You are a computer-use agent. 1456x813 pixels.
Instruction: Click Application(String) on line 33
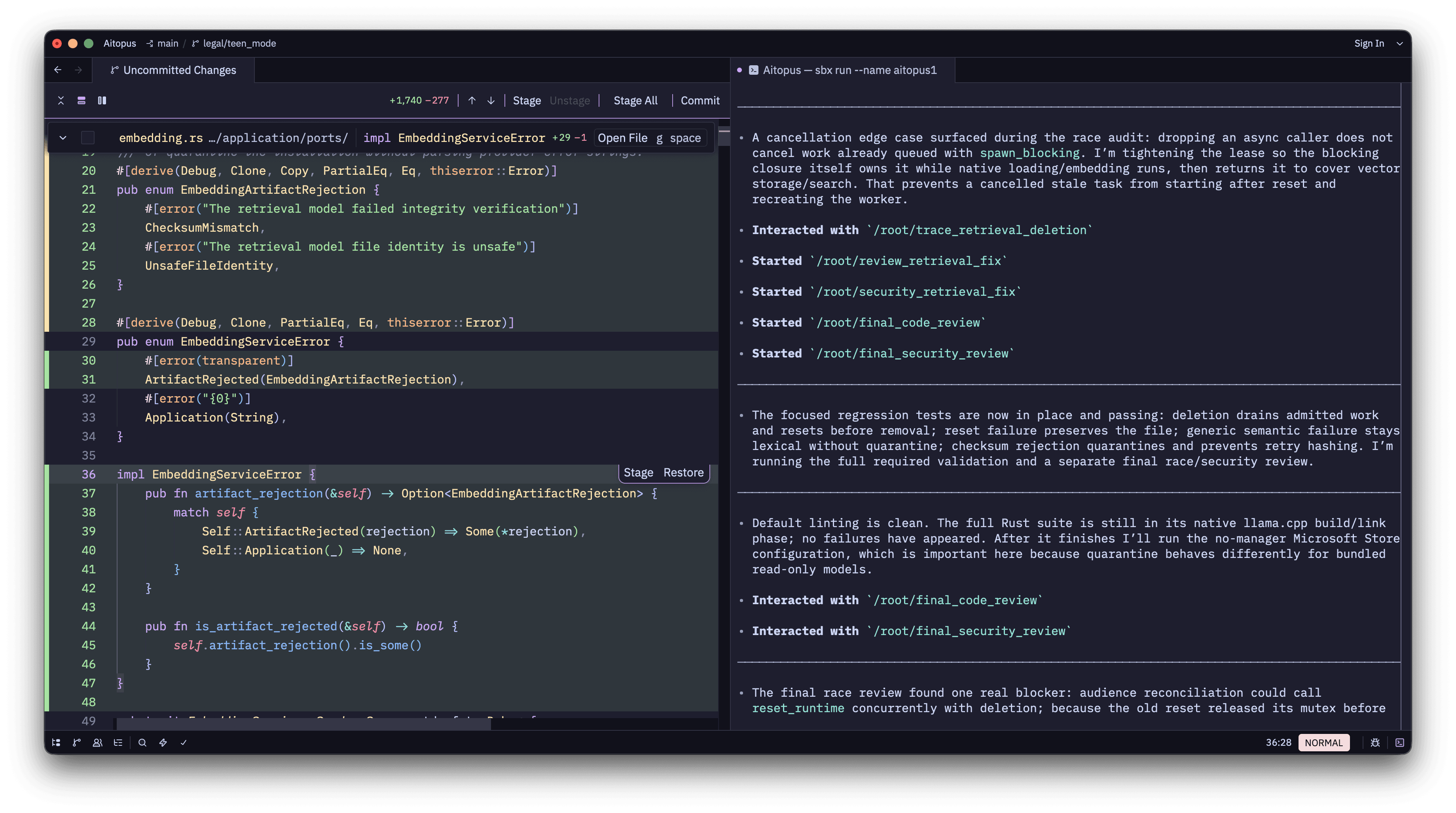tap(212, 417)
